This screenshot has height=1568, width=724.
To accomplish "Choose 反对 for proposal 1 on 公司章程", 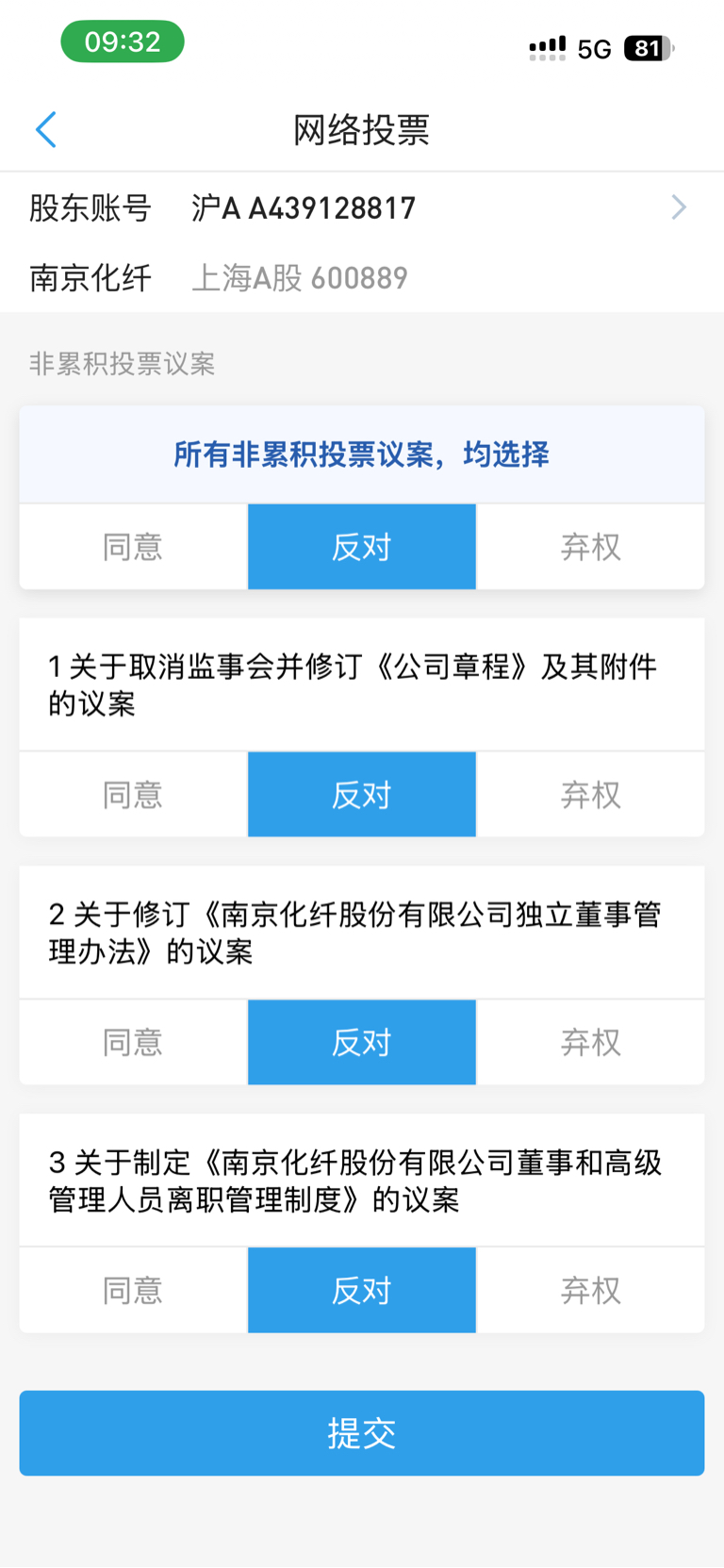I will click(x=362, y=795).
